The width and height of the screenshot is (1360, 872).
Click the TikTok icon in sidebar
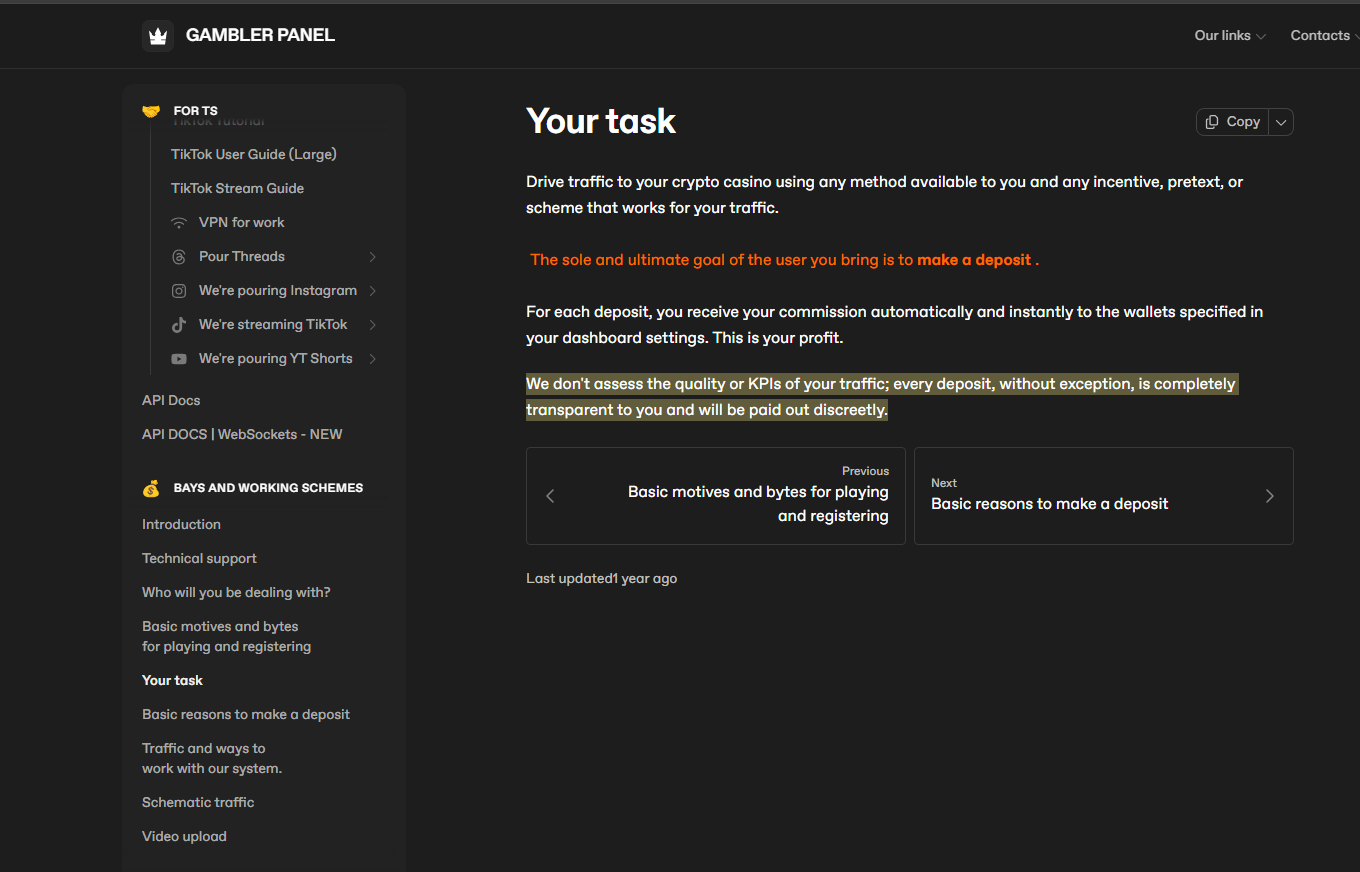tap(179, 325)
